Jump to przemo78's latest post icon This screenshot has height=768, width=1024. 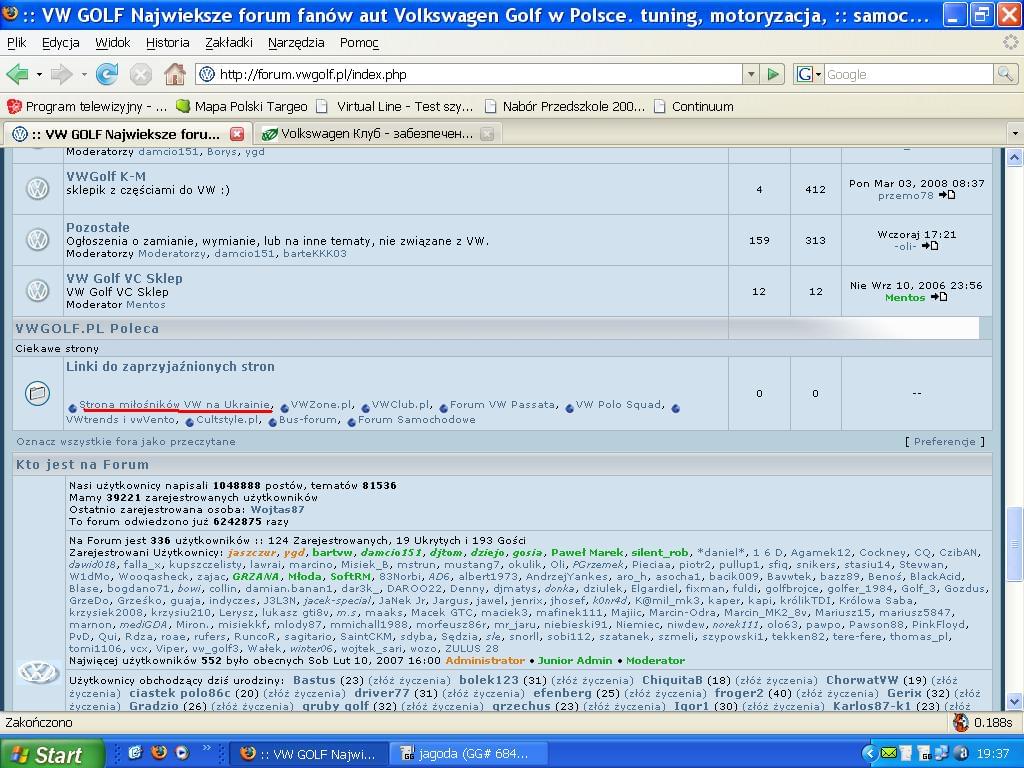tap(947, 195)
